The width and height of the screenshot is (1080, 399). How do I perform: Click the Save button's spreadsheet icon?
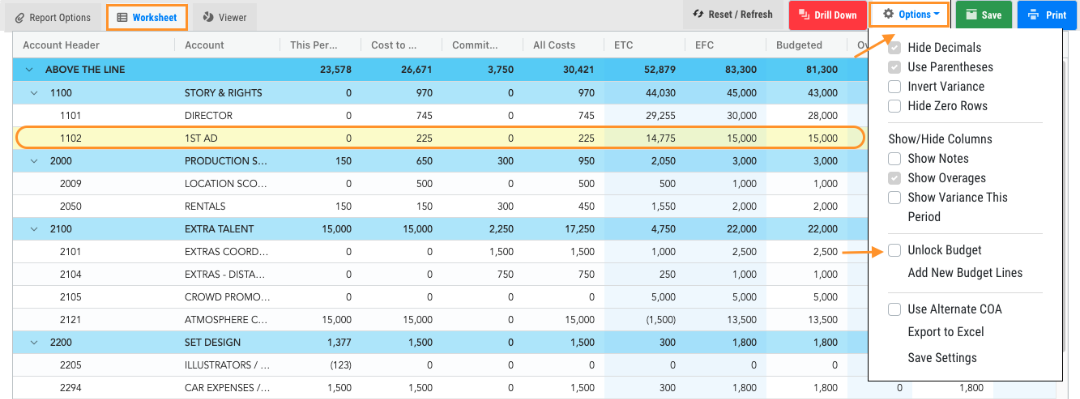pyautogui.click(x=971, y=14)
